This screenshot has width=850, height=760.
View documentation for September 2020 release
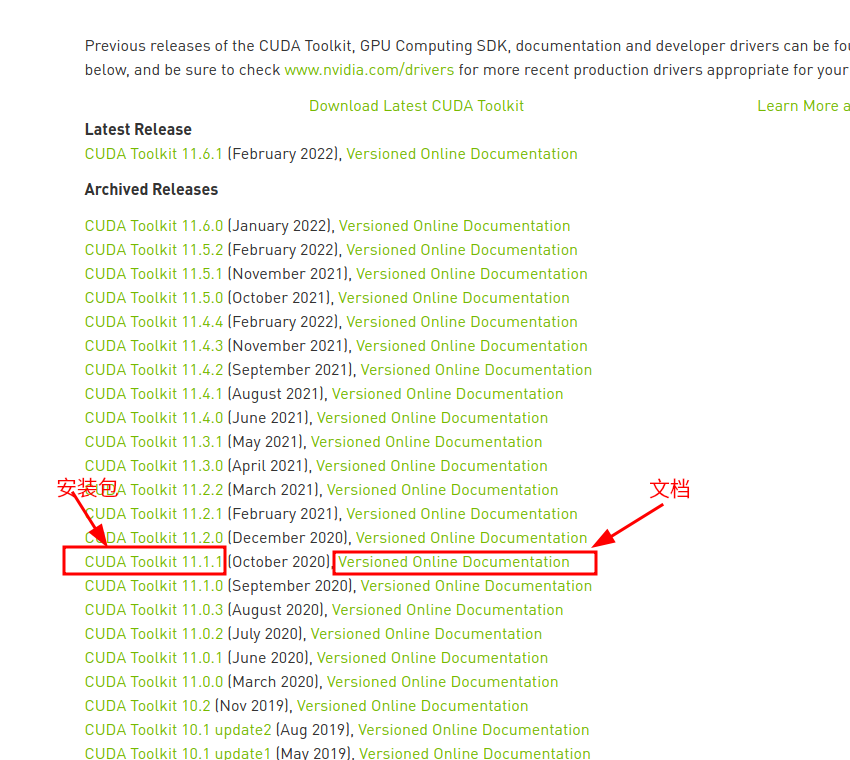click(476, 586)
